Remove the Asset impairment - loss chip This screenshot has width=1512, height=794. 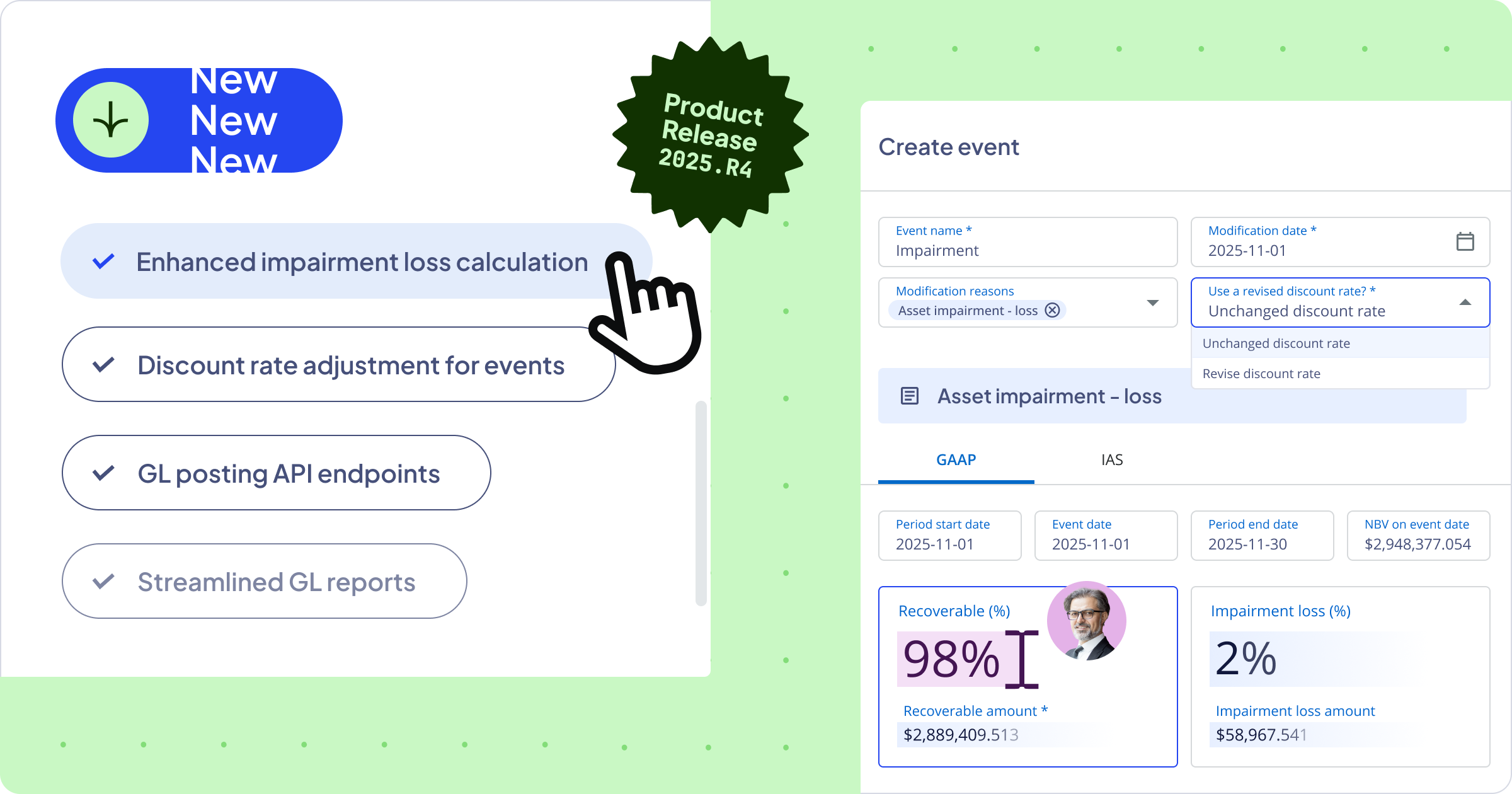point(1051,310)
